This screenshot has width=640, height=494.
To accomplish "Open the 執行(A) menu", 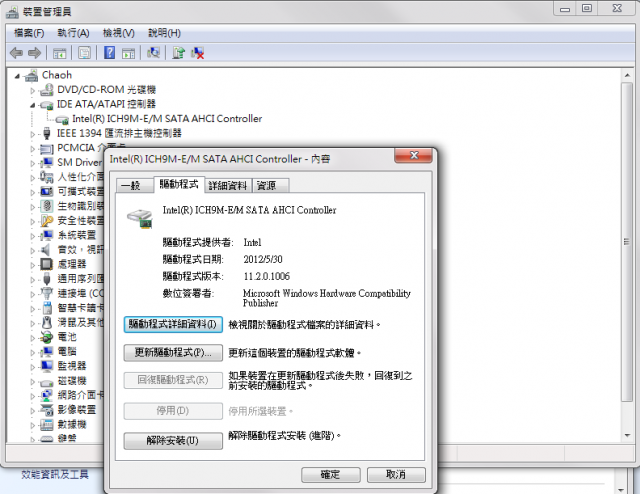I will point(73,33).
